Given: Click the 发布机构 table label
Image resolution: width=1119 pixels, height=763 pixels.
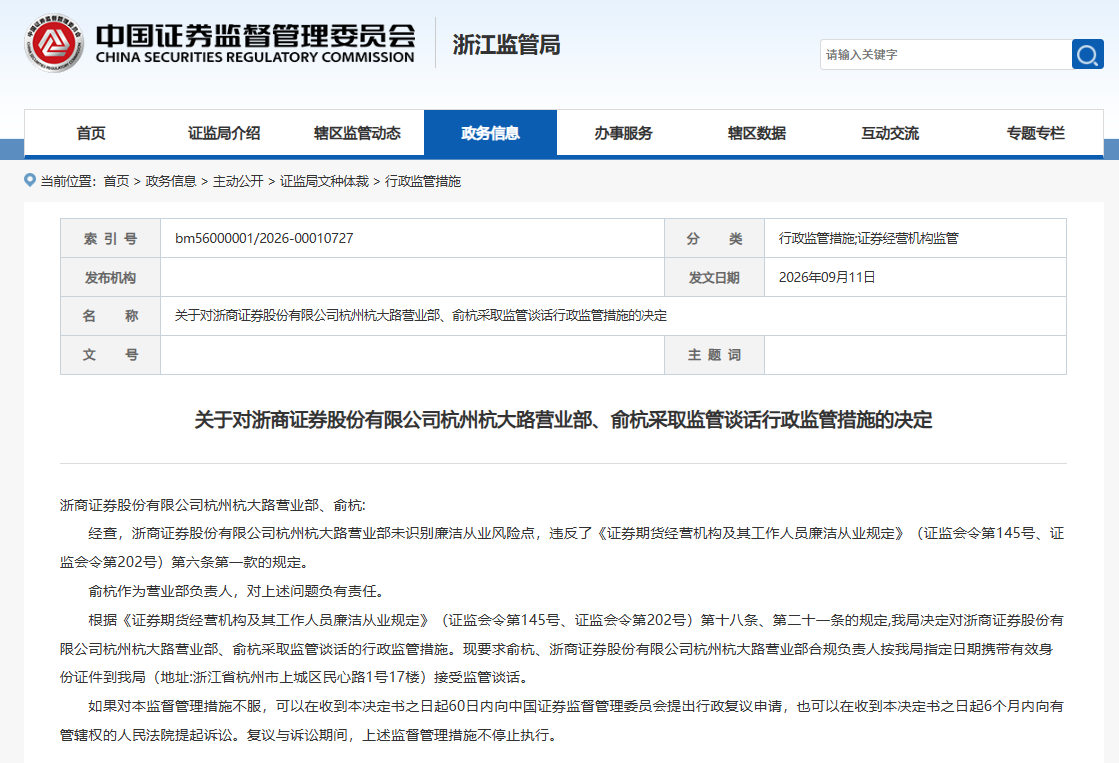Looking at the screenshot, I should click(111, 278).
